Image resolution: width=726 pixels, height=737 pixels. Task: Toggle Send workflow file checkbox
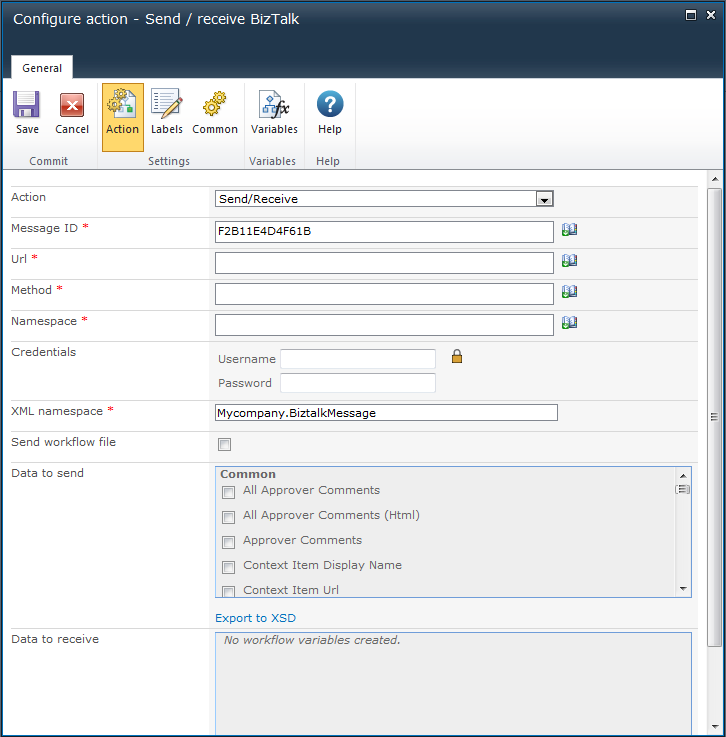225,444
